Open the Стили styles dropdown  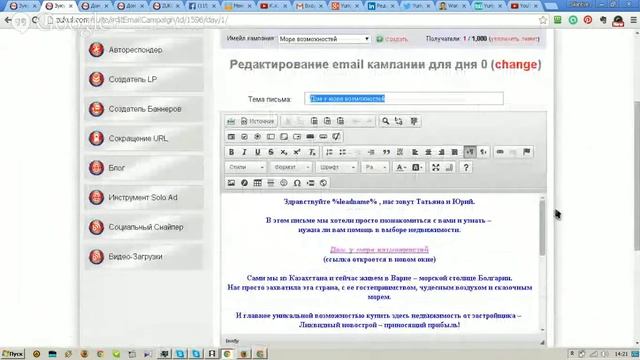[245, 167]
